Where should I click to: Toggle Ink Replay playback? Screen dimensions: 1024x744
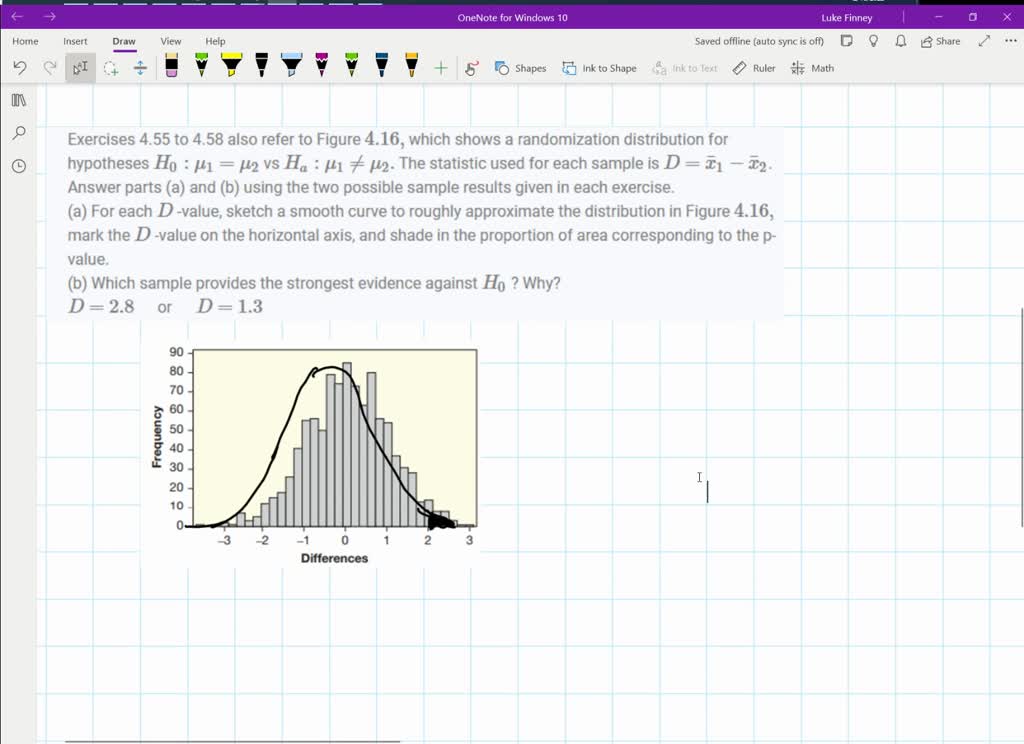471,68
